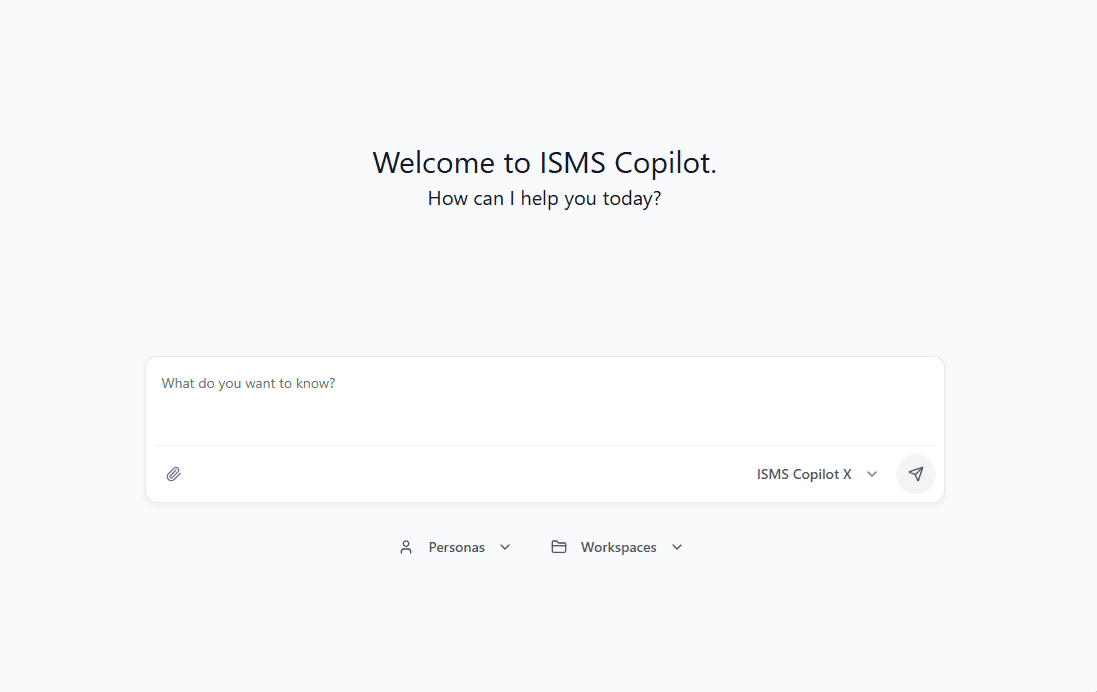The height and width of the screenshot is (692, 1097).
Task: Click empty space between attach and model selector
Action: click(460, 474)
